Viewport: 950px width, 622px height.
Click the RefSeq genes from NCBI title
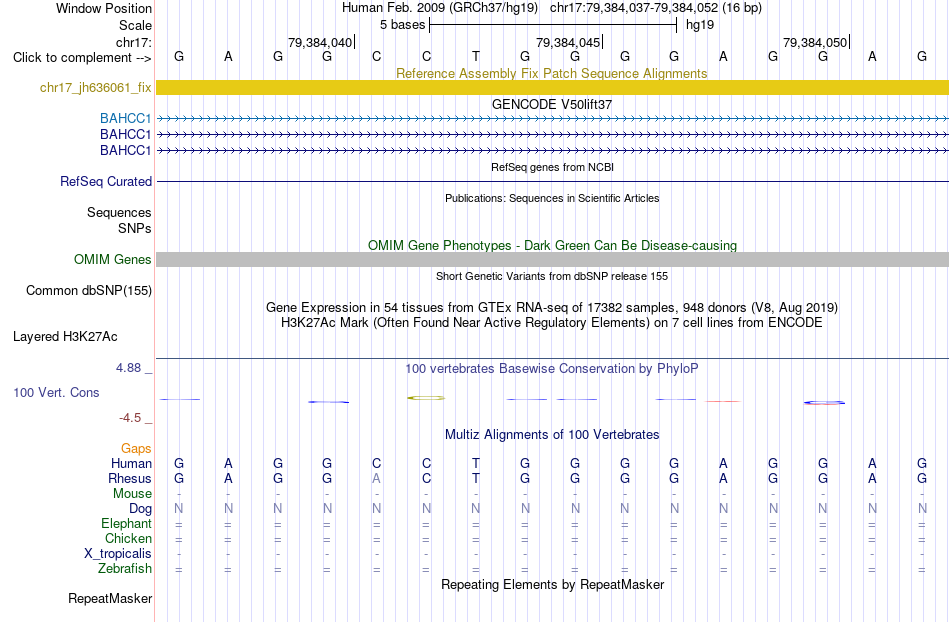click(552, 167)
